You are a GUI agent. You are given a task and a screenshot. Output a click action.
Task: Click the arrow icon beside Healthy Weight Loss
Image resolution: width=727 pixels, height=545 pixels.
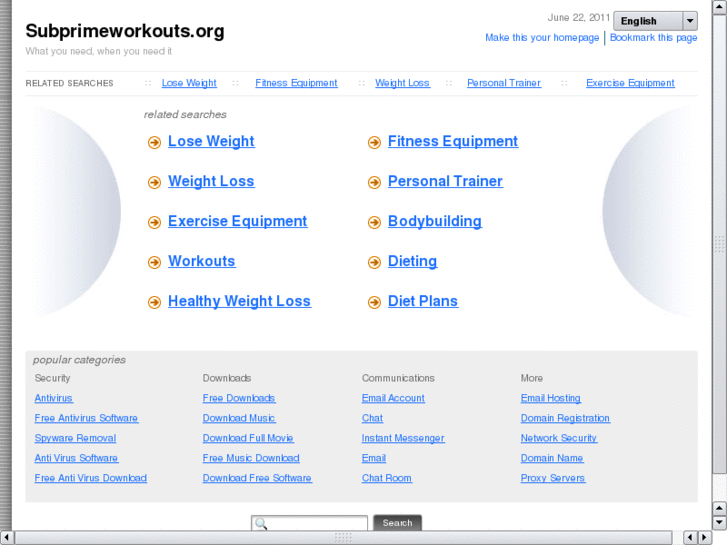coord(154,302)
